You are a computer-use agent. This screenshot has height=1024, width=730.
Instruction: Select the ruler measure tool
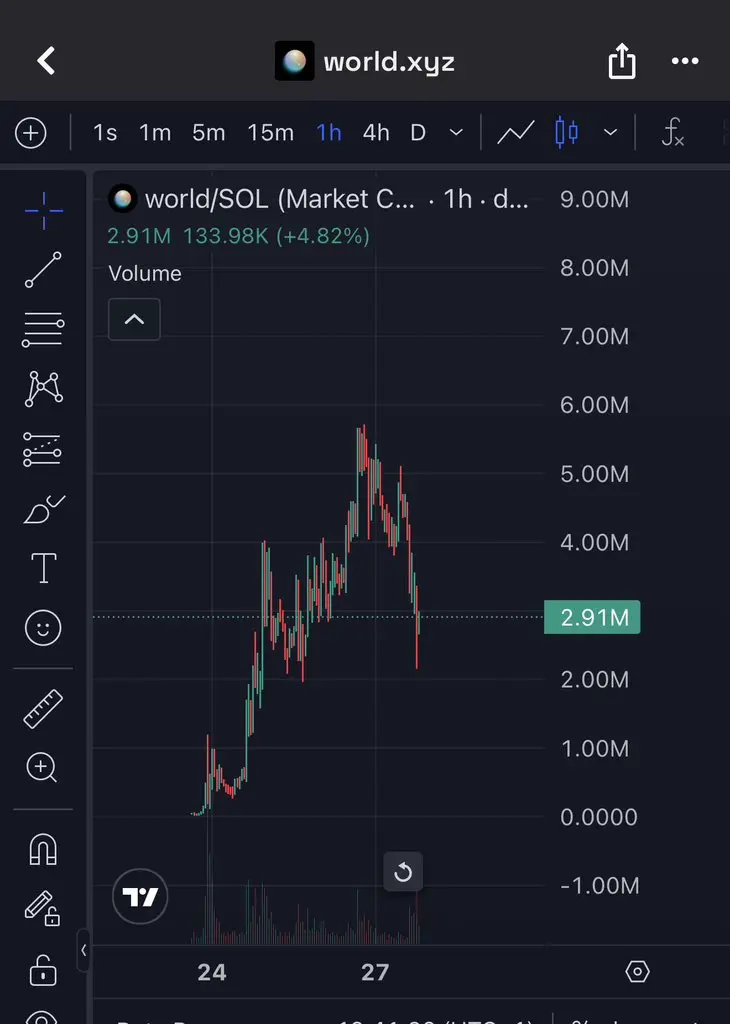coord(43,709)
